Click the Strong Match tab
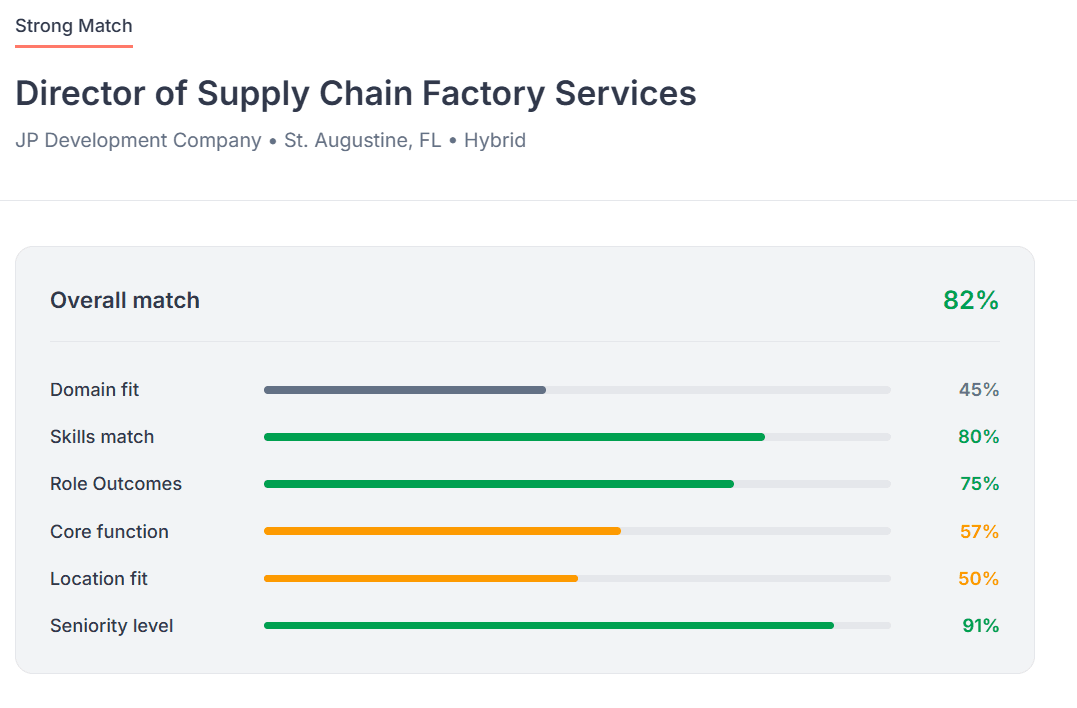 pyautogui.click(x=74, y=26)
